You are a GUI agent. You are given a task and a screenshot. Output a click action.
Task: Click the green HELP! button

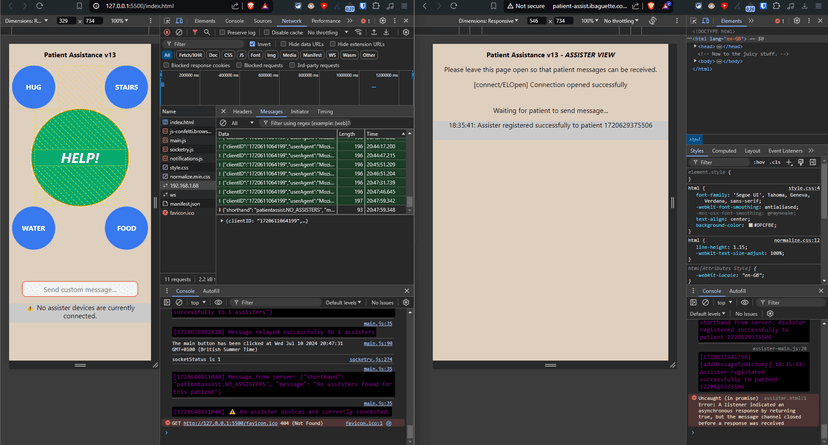[80, 157]
